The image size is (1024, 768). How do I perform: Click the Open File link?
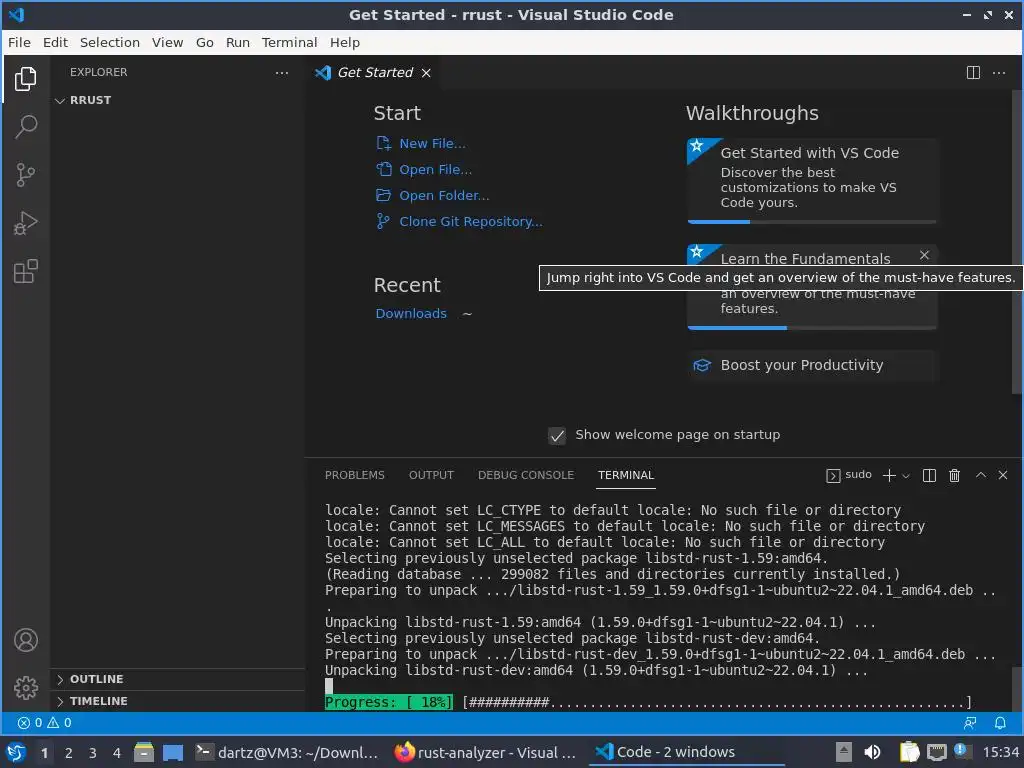[x=436, y=170]
